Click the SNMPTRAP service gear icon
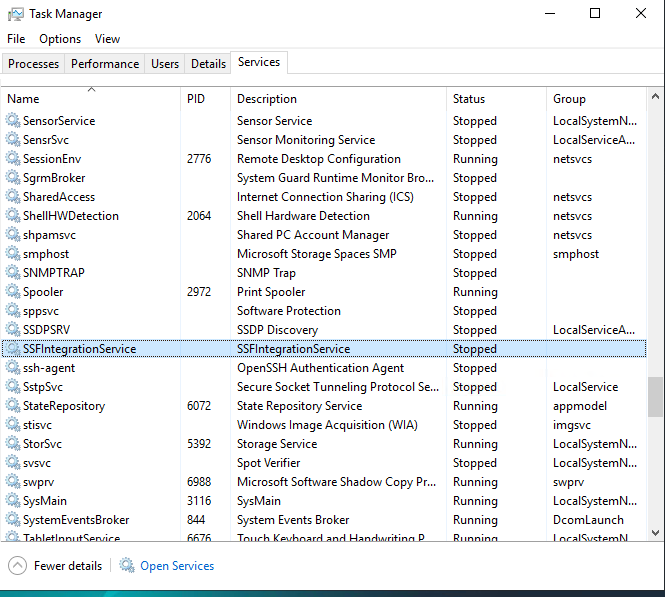665x597 pixels. point(13,273)
